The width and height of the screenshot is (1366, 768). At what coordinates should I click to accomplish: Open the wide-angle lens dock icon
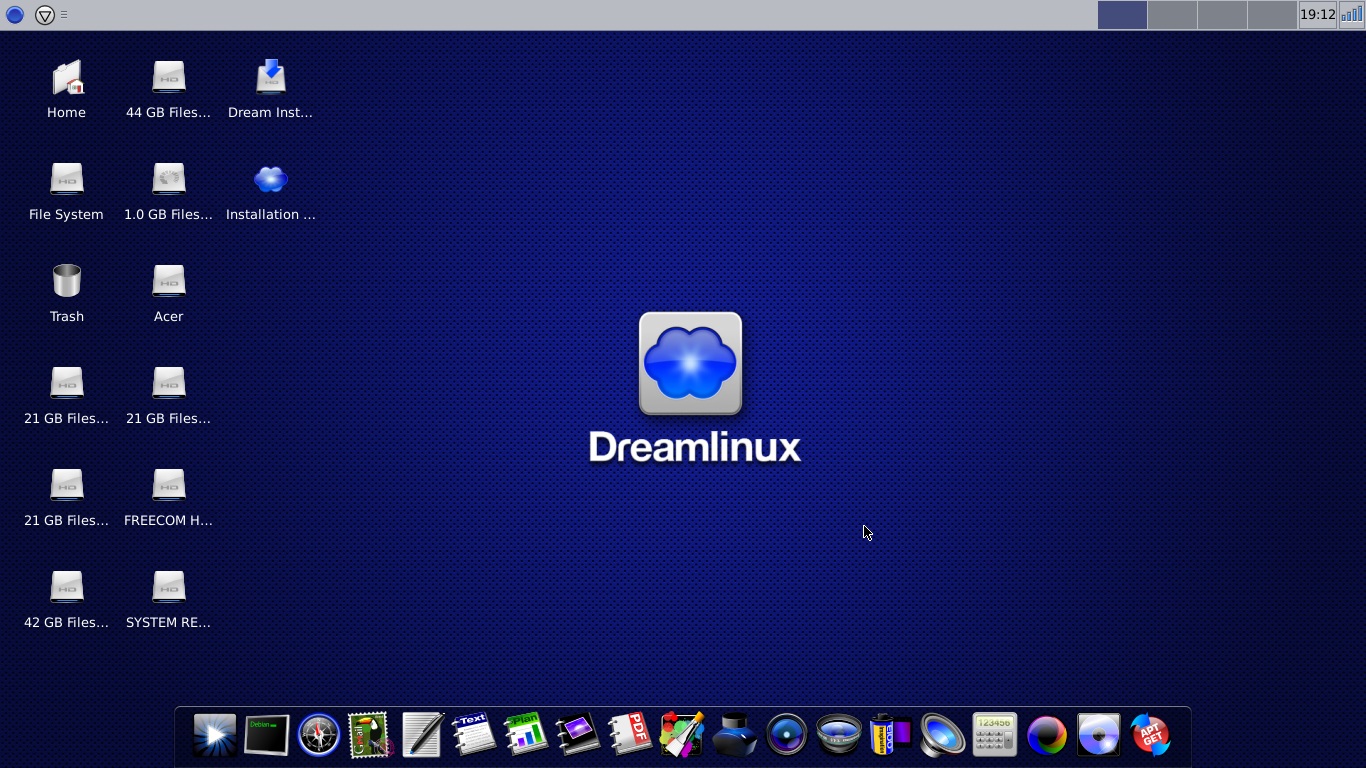tap(838, 735)
